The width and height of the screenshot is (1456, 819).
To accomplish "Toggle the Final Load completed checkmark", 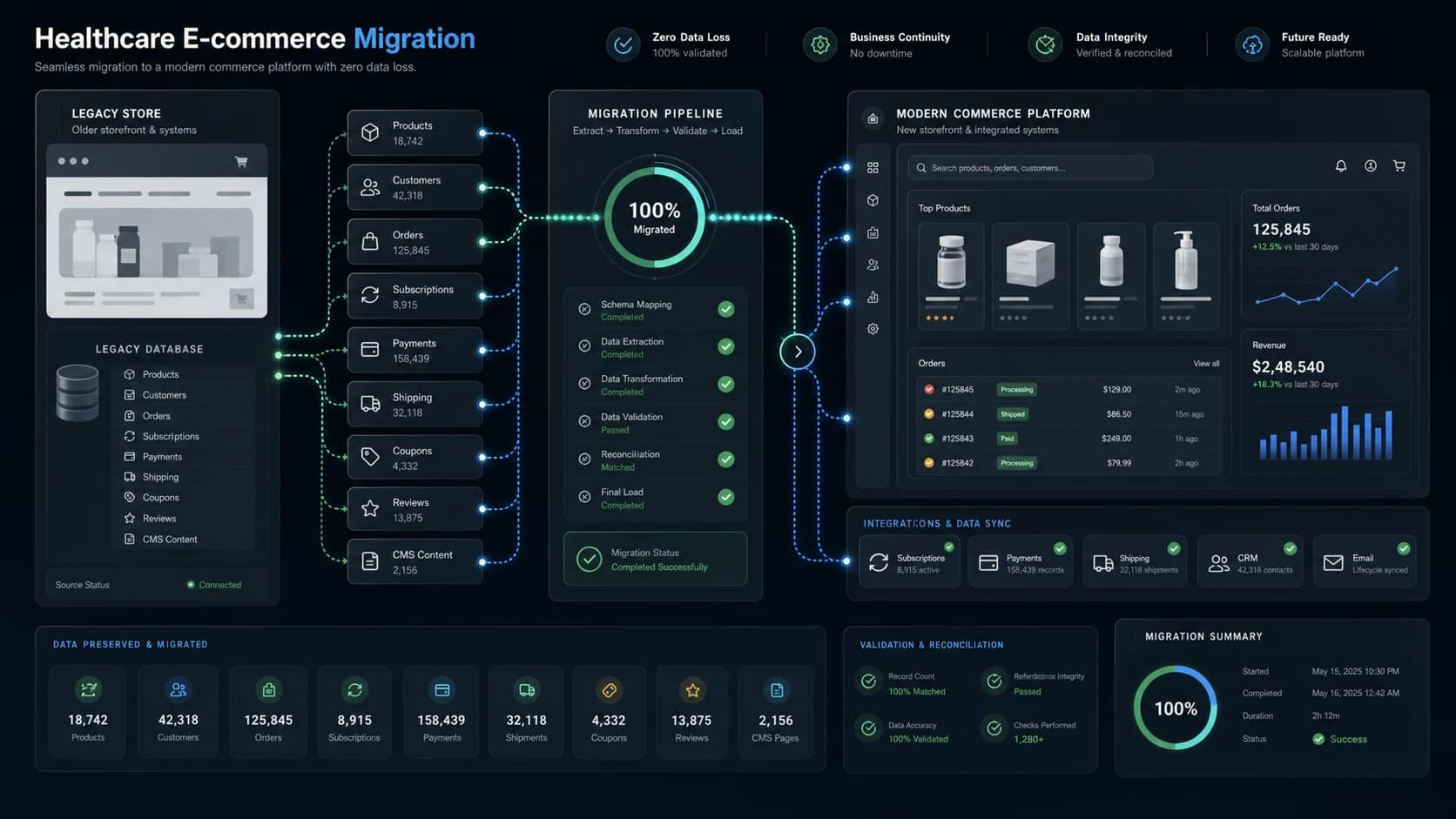I will coord(725,497).
